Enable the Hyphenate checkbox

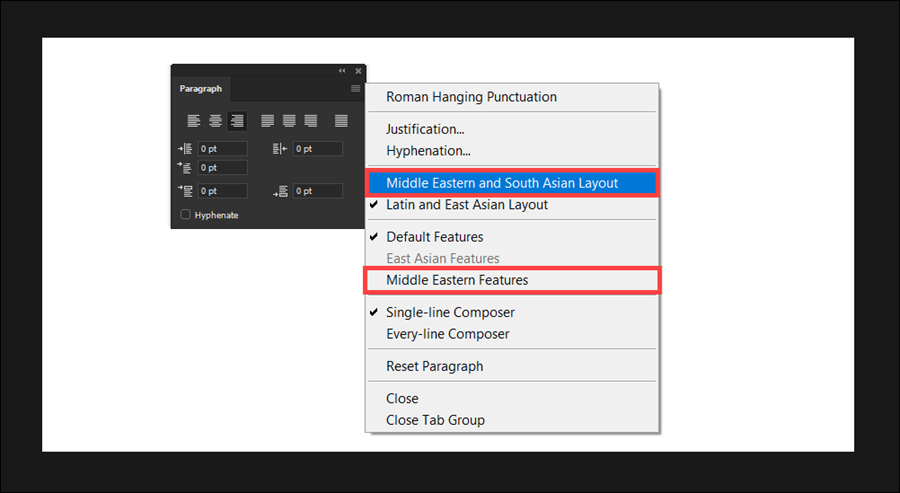tap(185, 214)
